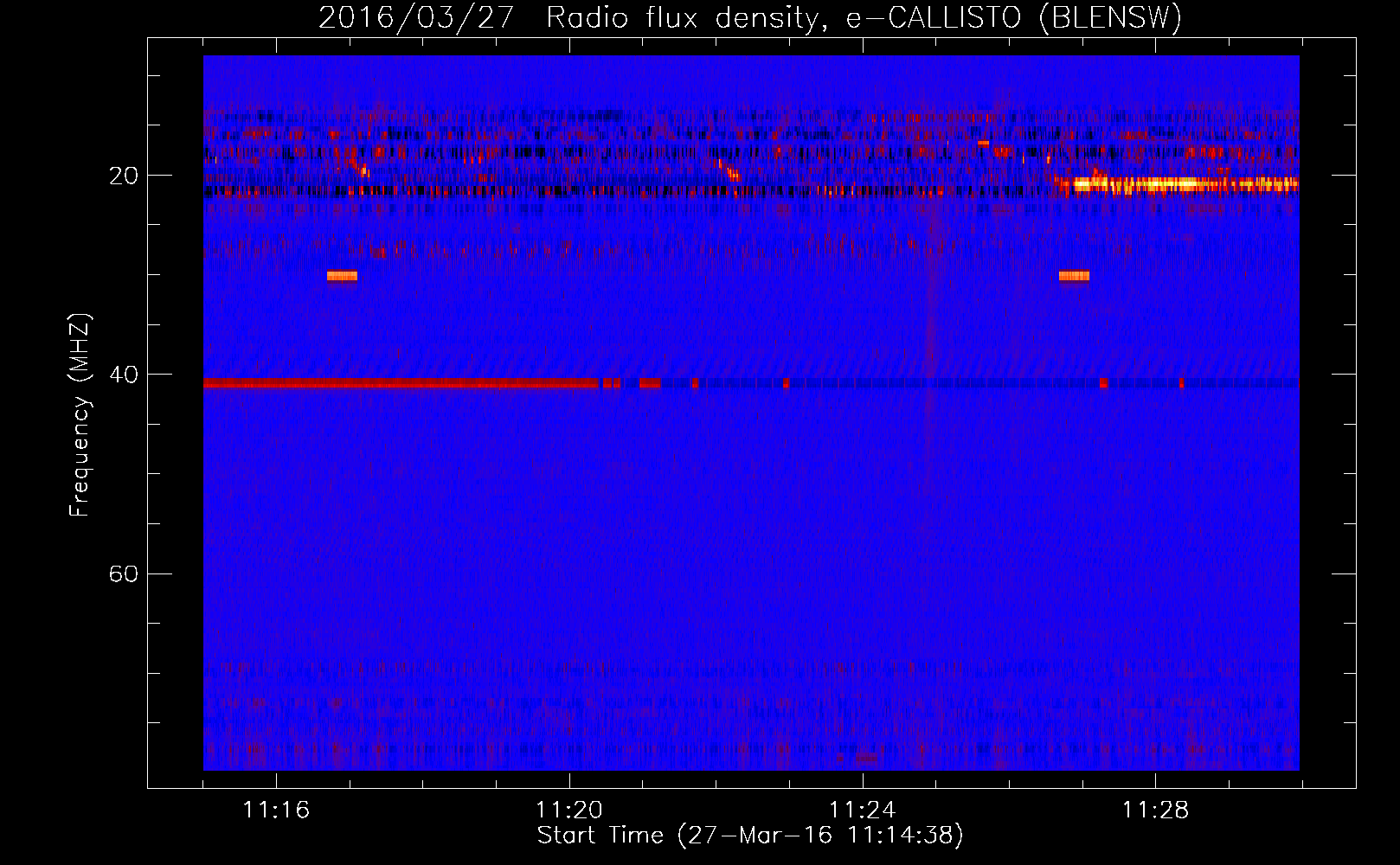Click the 60 MHz tick label
The height and width of the screenshot is (865, 1400).
click(x=123, y=574)
